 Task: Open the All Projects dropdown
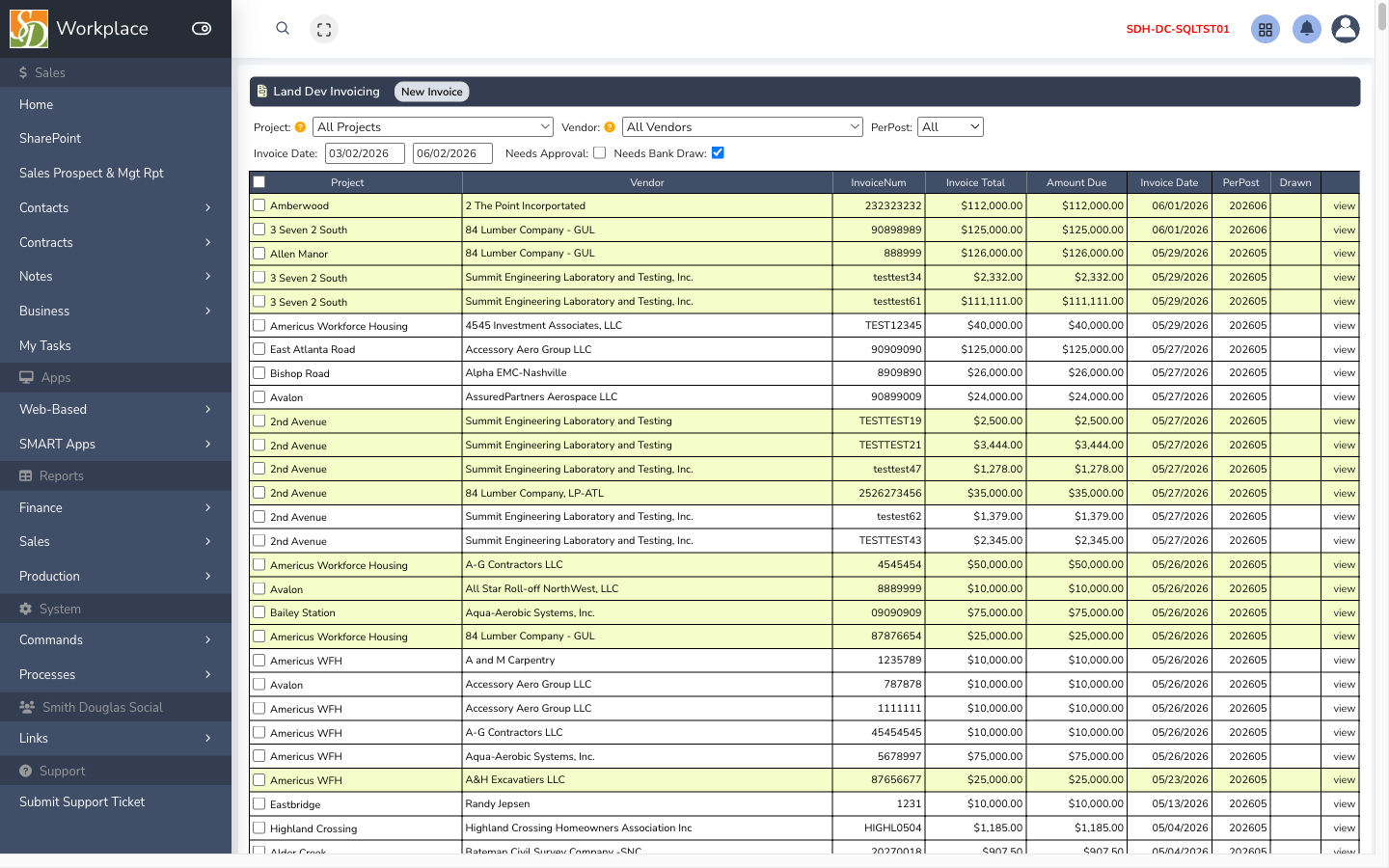tap(433, 127)
